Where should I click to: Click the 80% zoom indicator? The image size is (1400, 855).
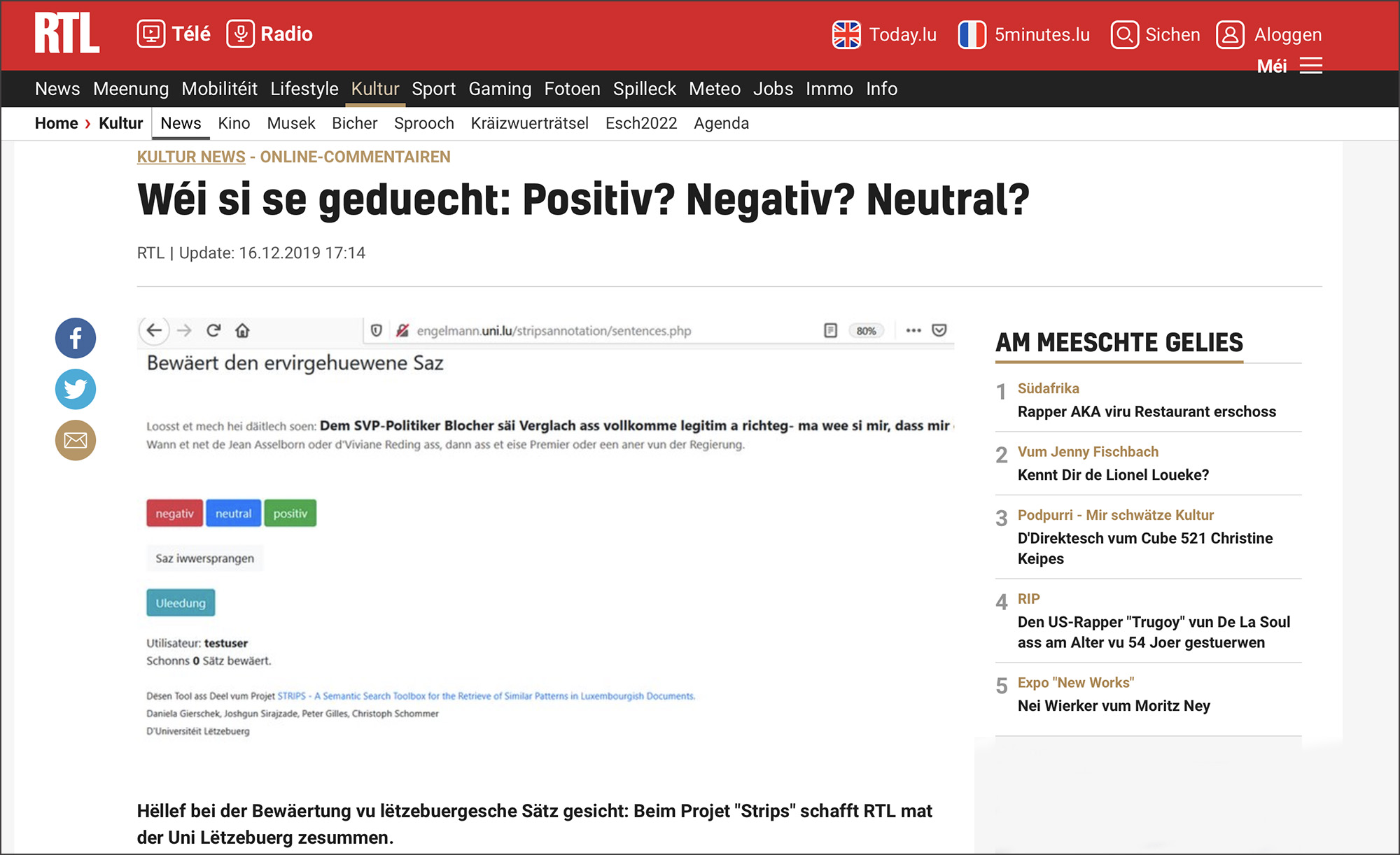click(866, 331)
